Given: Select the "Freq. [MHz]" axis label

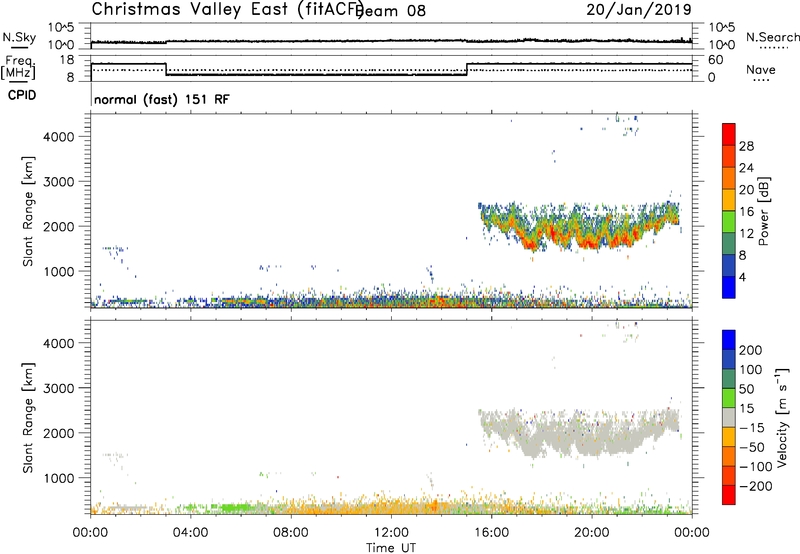Looking at the screenshot, I should point(18,68).
